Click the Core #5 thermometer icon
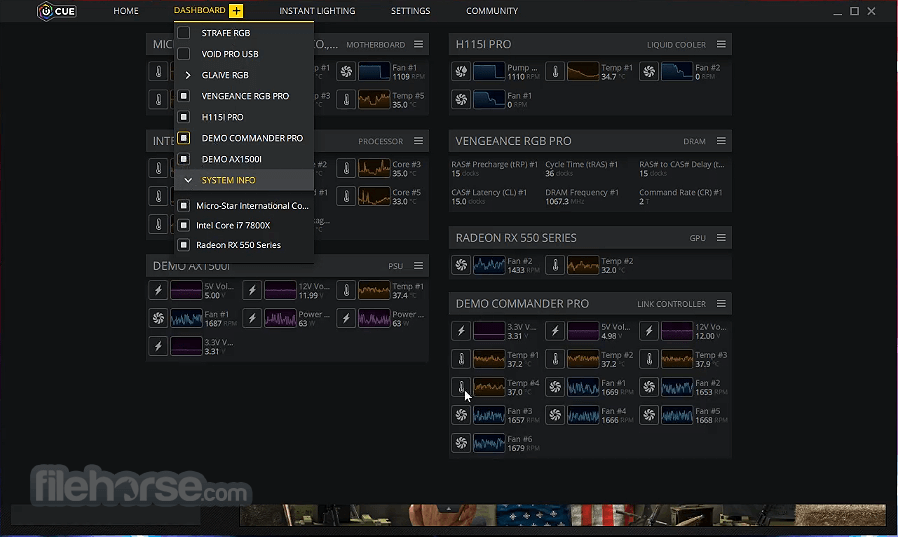The image size is (898, 537). 346,196
